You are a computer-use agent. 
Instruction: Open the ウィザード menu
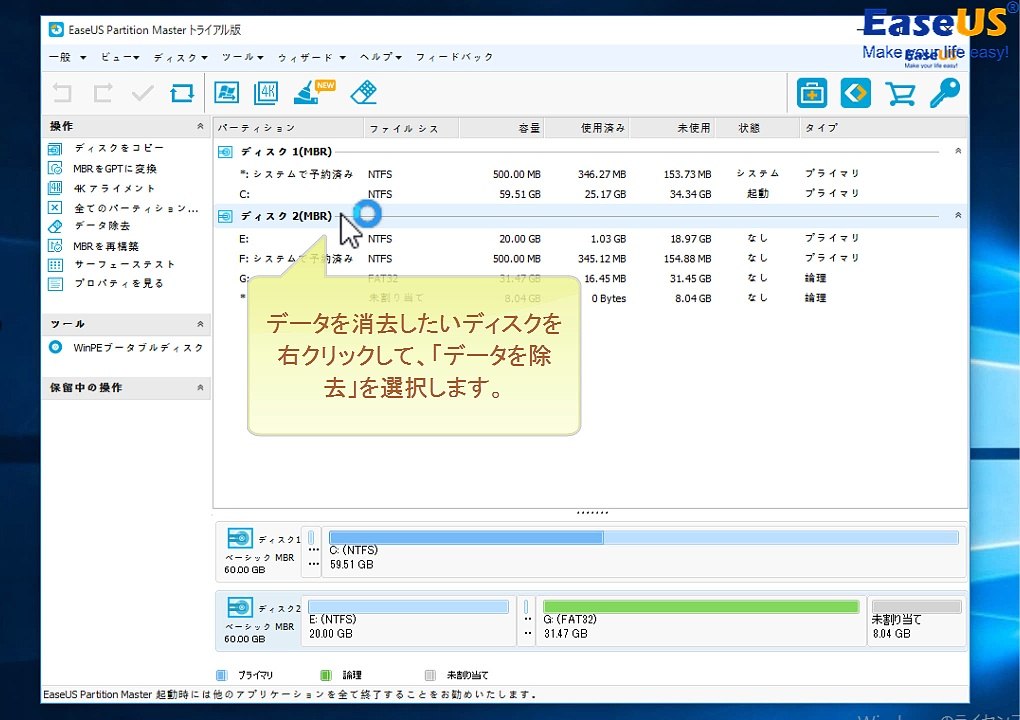[x=312, y=57]
